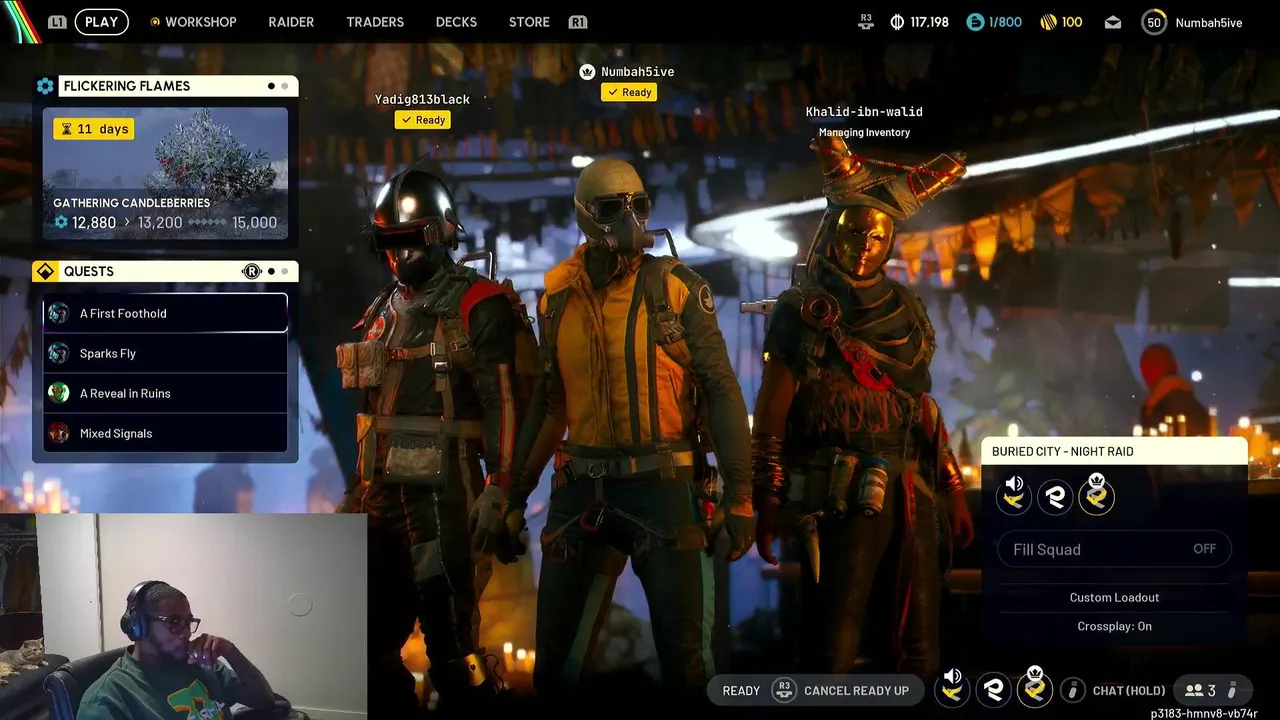This screenshot has height=720, width=1280.
Task: Click the level 50 profile badge
Action: coord(1154,22)
